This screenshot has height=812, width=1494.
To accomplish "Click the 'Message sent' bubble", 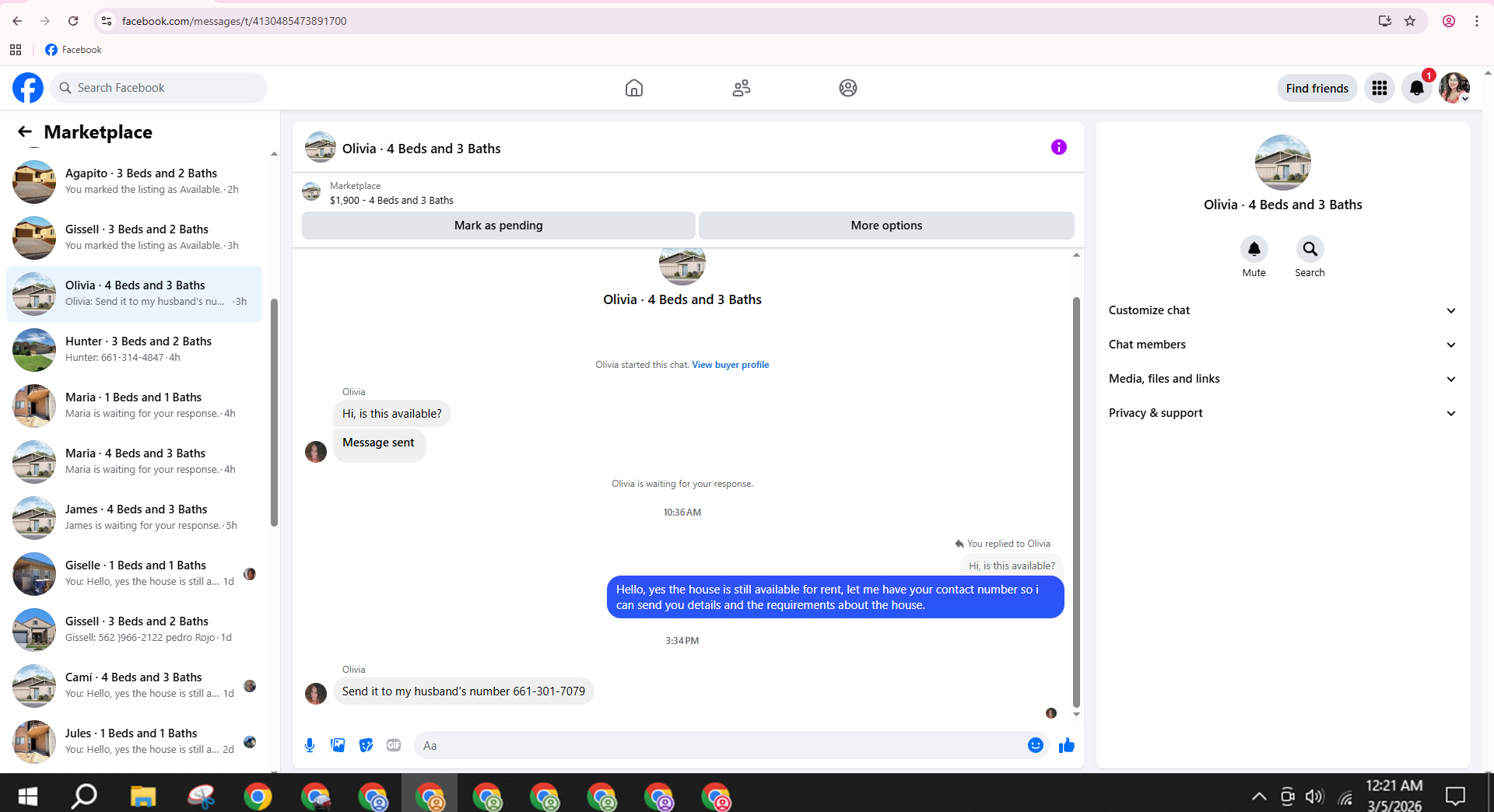I will (378, 446).
